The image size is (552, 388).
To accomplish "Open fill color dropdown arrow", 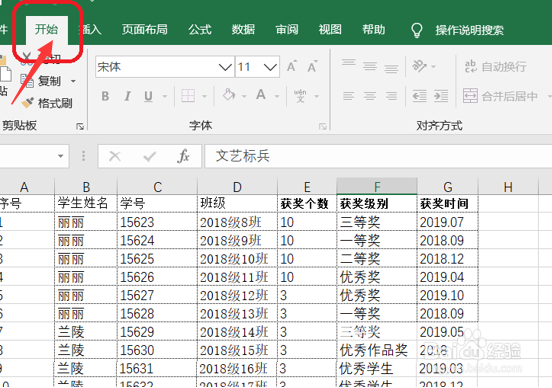I will [x=244, y=96].
